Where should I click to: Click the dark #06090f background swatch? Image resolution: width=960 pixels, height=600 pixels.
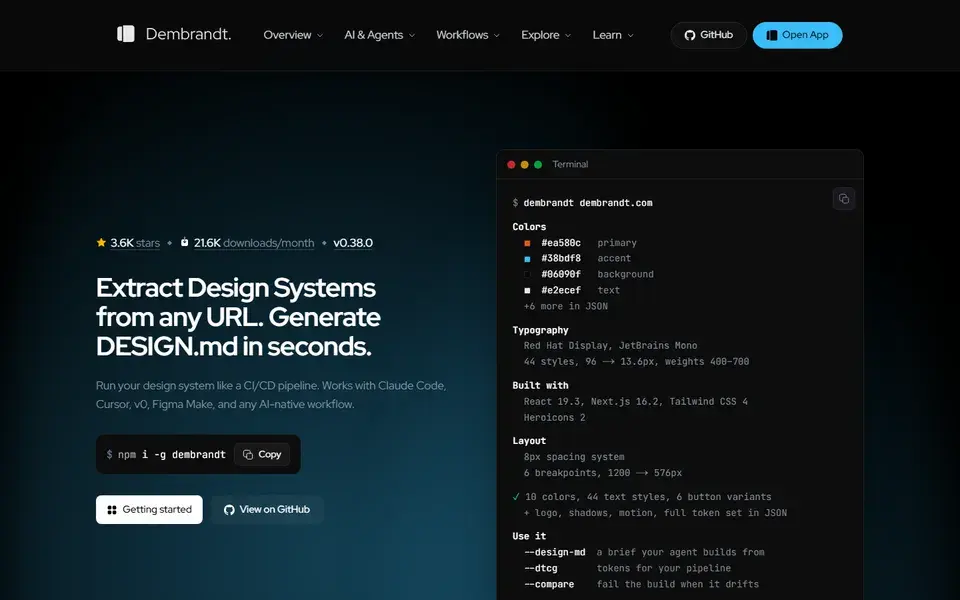[527, 274]
